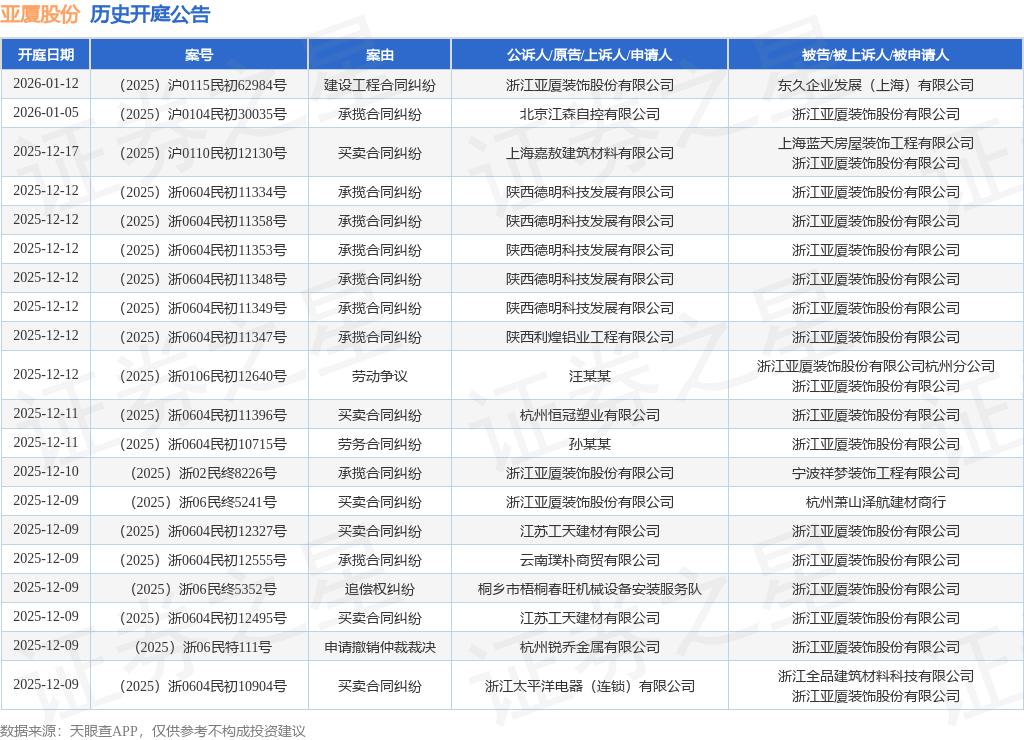Click plaintiff 北京江森自控有限公司
The height and width of the screenshot is (740, 1024).
point(590,114)
